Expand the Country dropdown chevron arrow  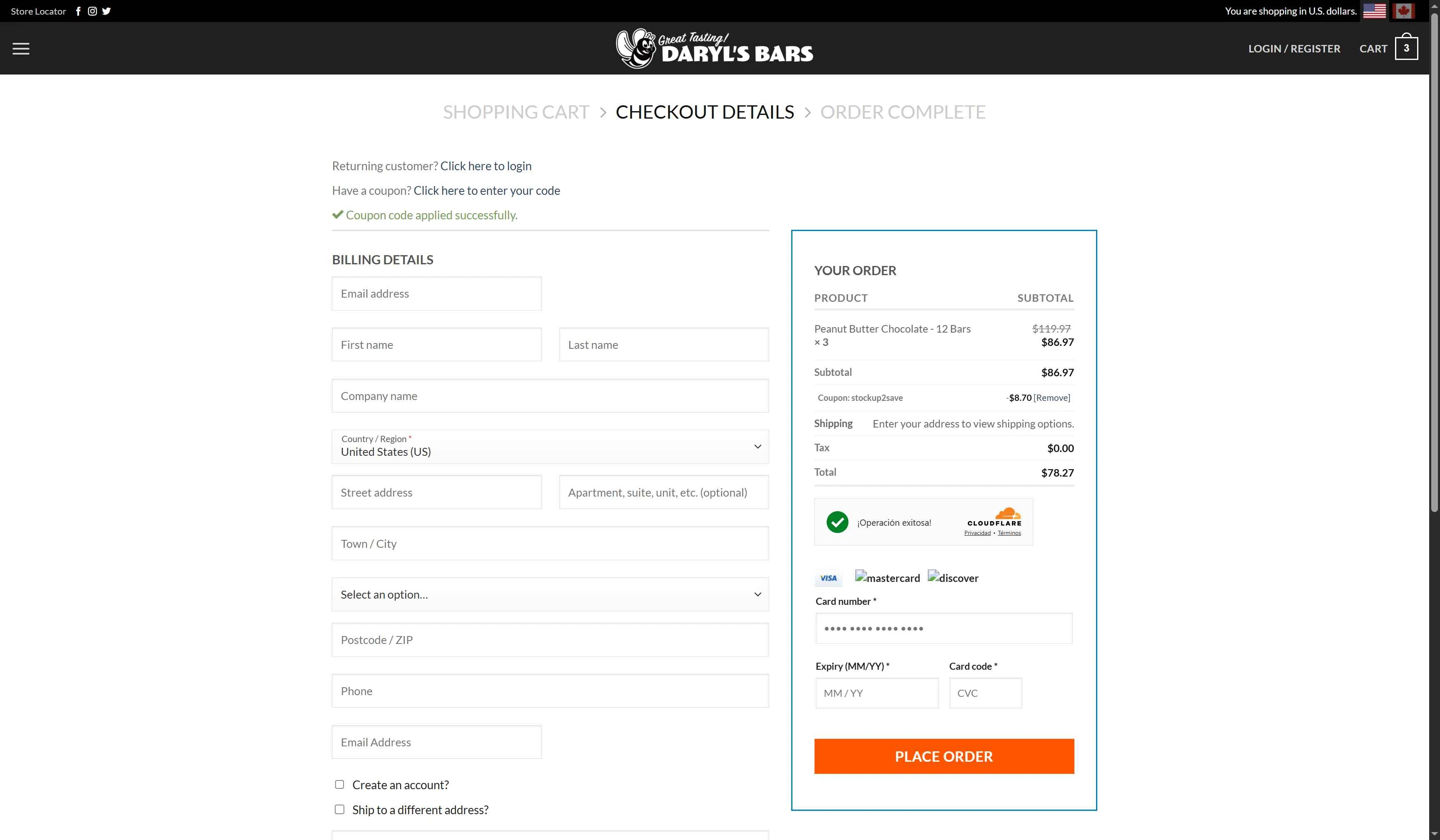click(x=757, y=447)
